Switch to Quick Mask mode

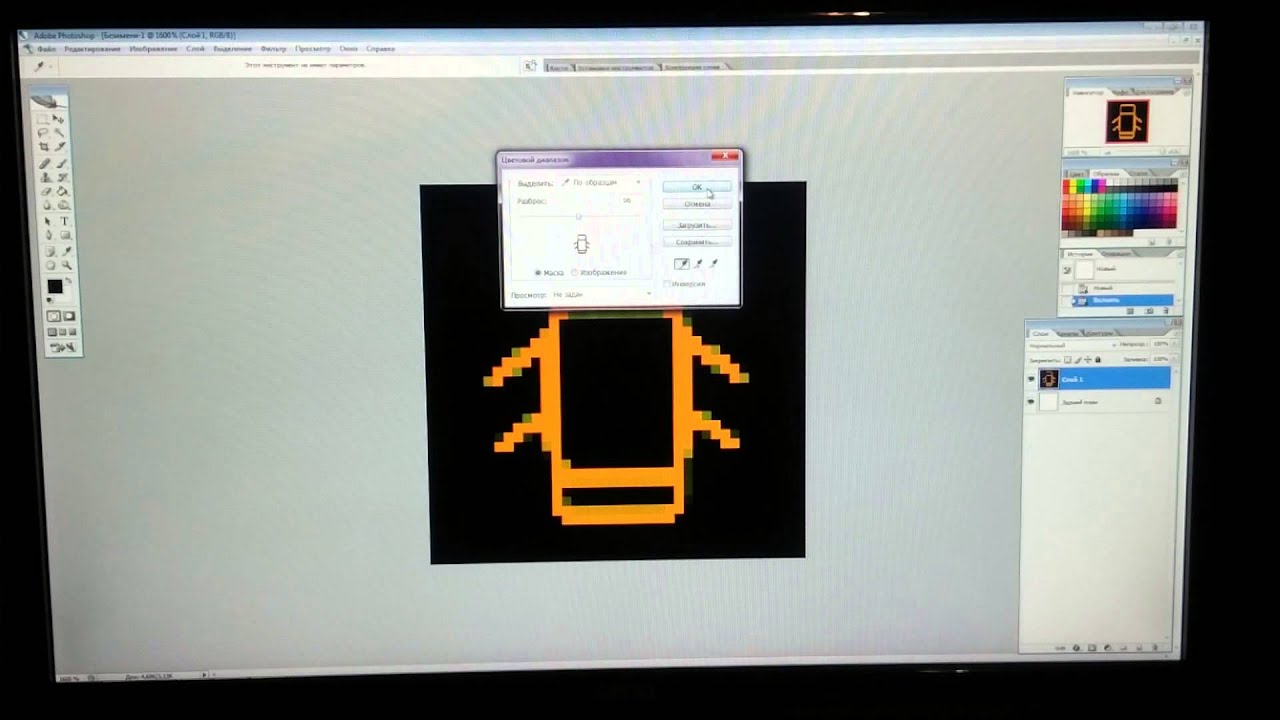[69, 316]
